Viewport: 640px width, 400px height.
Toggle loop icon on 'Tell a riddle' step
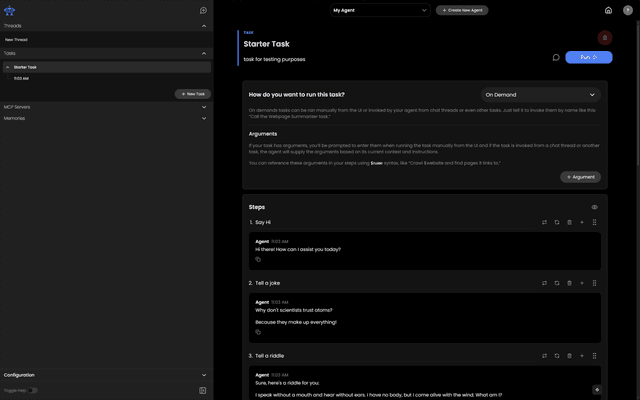click(x=544, y=356)
